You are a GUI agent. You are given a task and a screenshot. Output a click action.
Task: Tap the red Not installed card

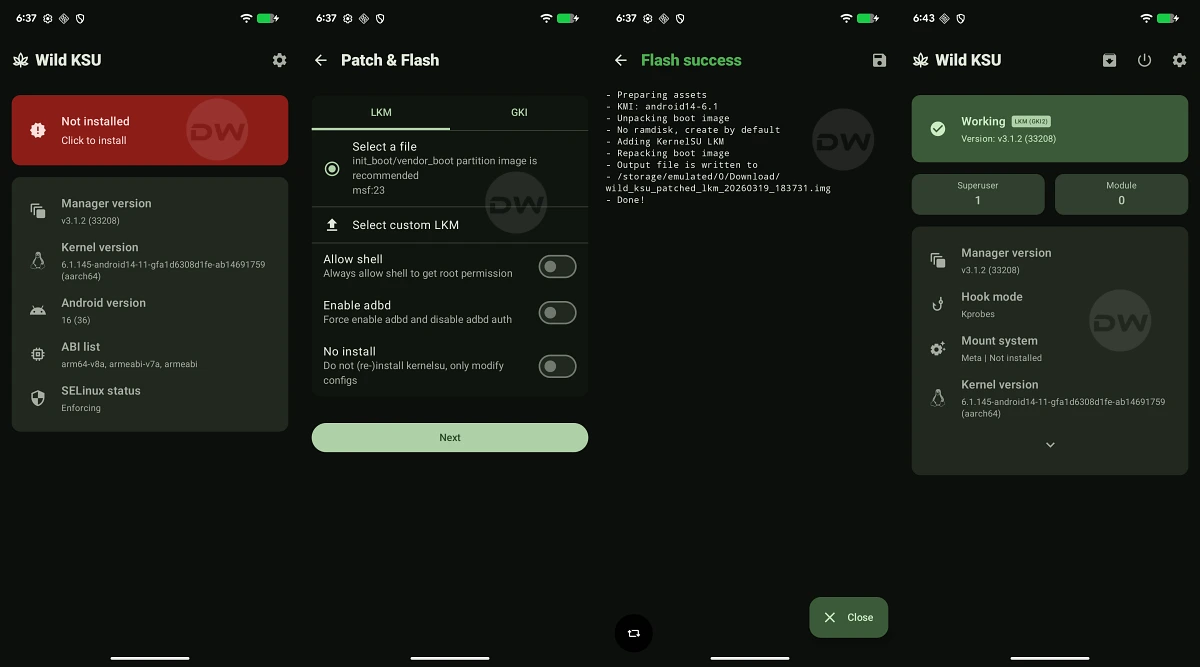[x=150, y=130]
